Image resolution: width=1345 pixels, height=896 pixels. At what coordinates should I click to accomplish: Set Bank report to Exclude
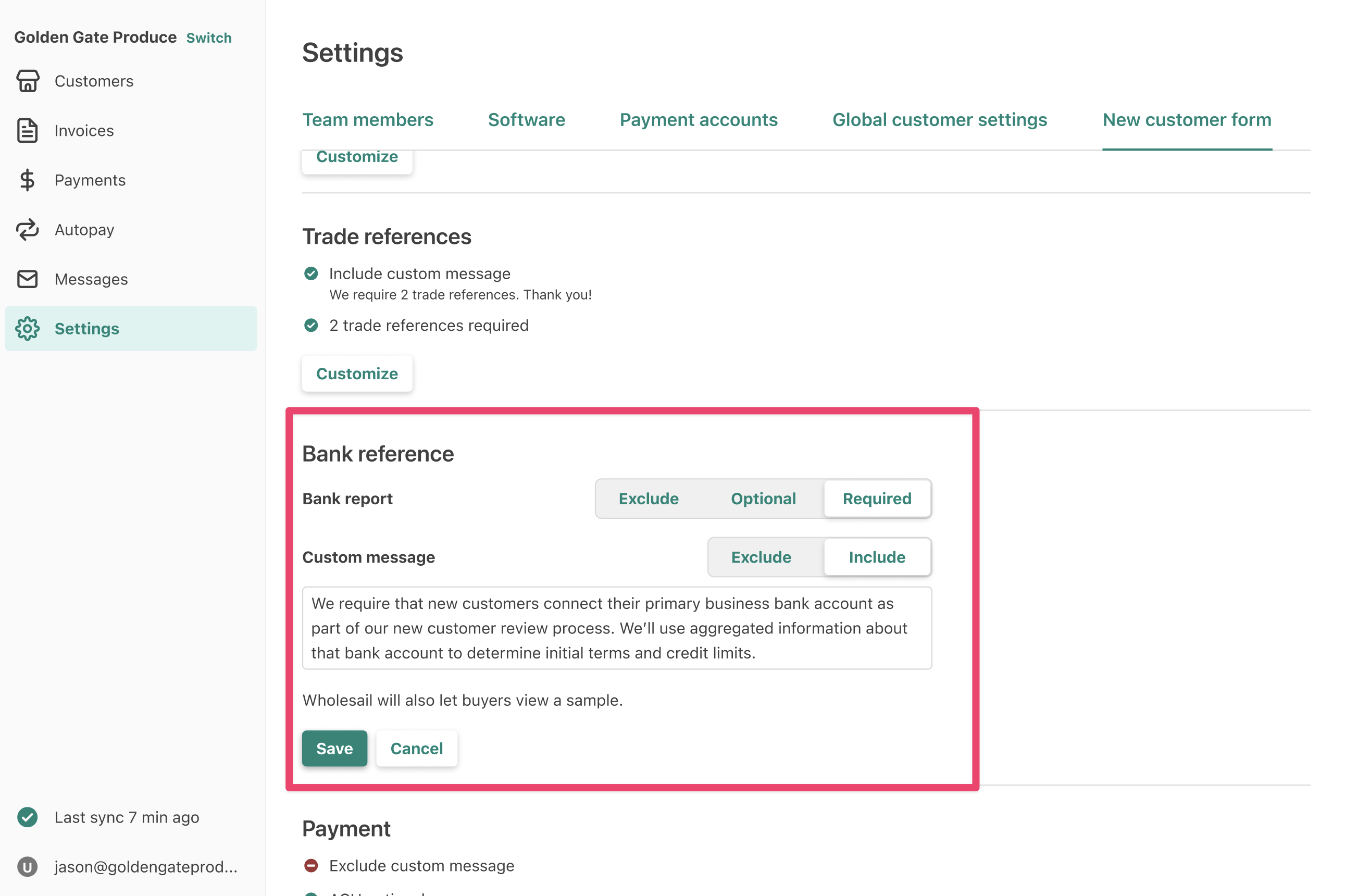click(648, 499)
